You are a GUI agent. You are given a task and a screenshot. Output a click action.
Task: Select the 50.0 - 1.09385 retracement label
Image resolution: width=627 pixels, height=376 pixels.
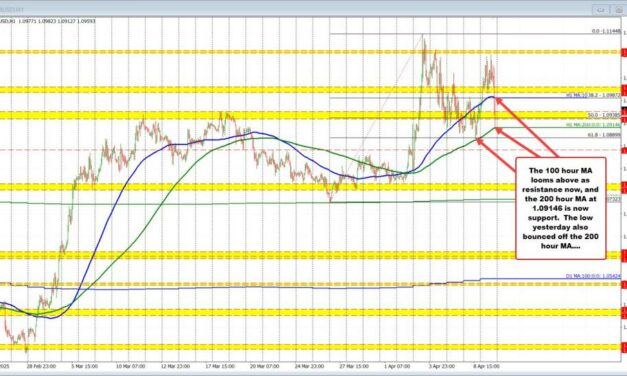(x=604, y=115)
